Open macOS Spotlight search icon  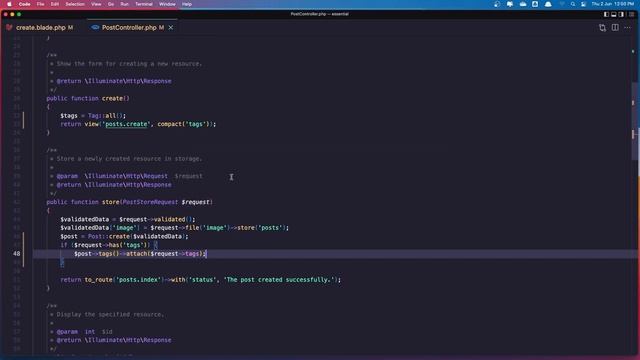573,4
